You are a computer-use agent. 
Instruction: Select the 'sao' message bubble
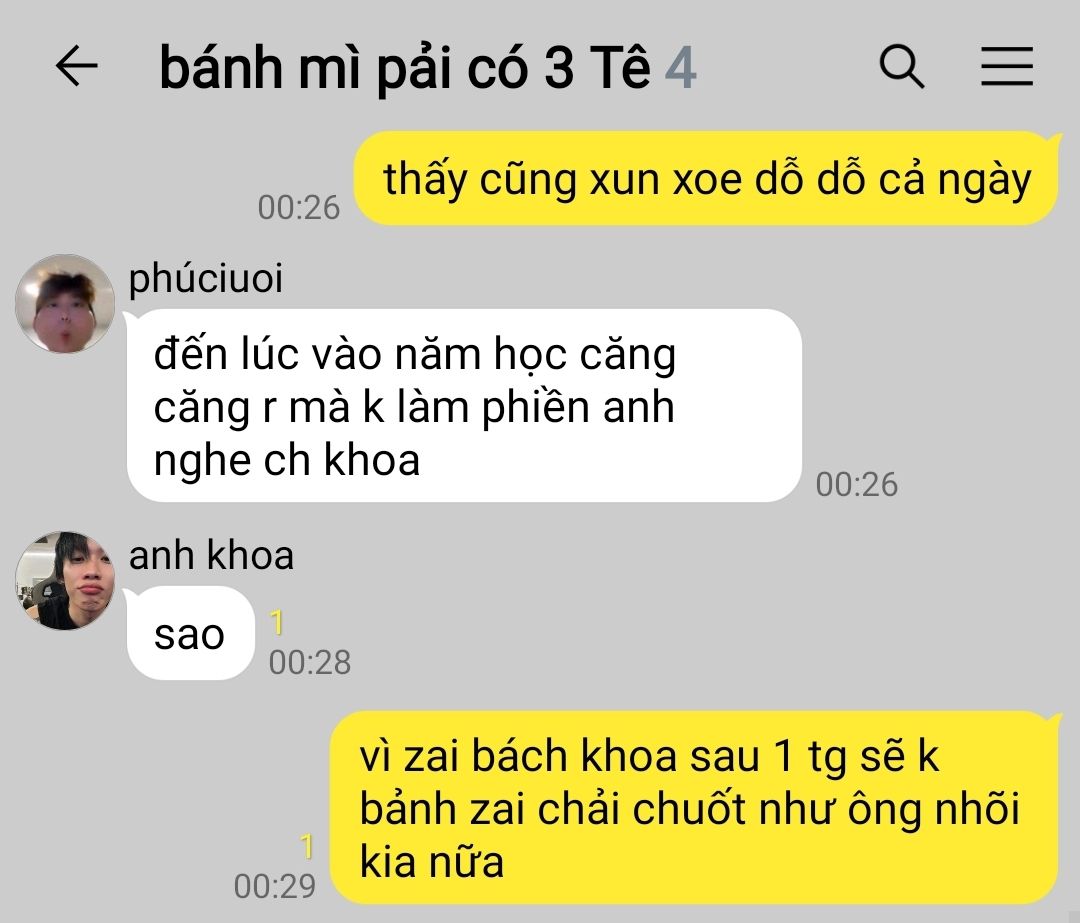pyautogui.click(x=190, y=634)
